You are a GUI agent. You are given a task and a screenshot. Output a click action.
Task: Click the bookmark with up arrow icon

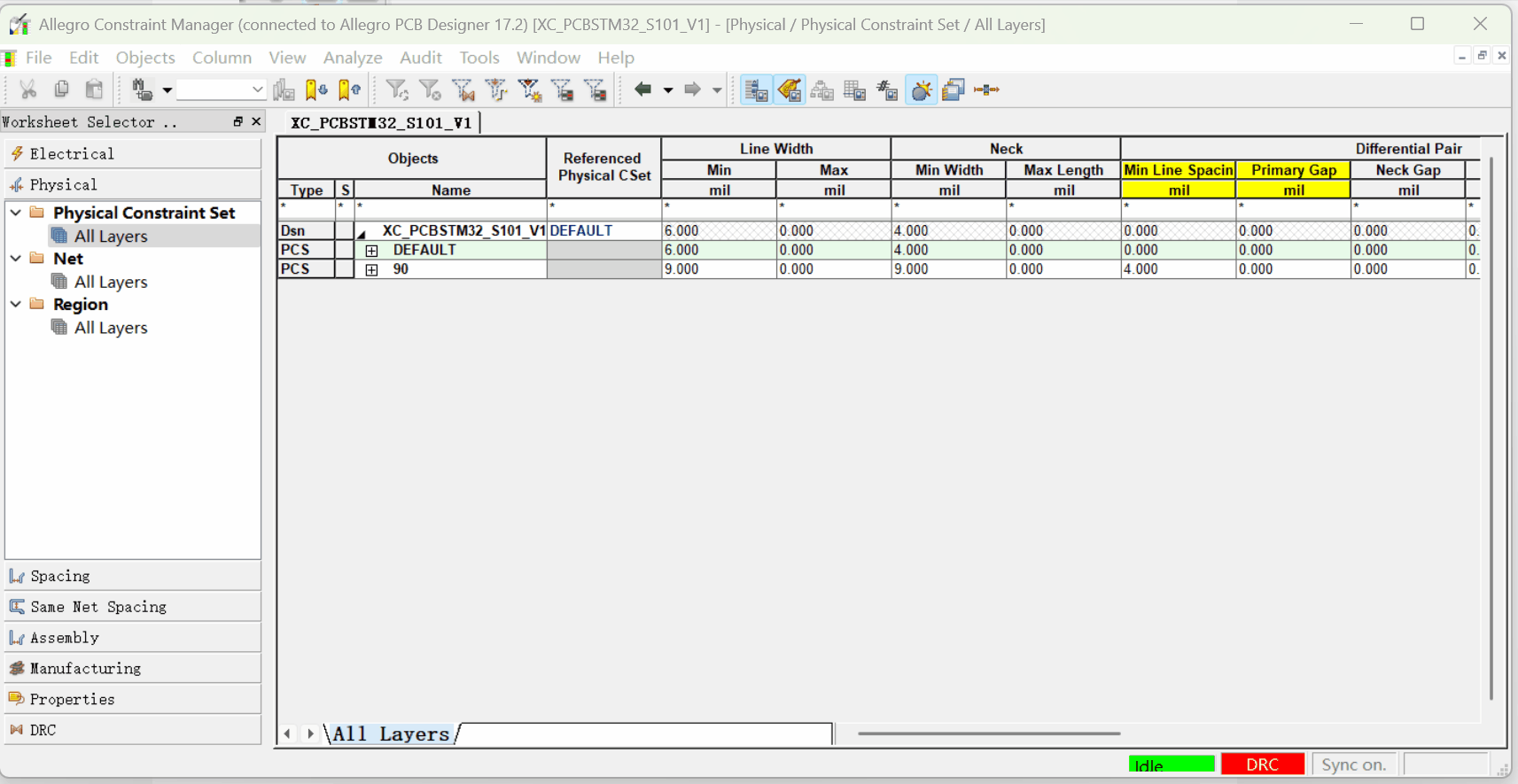[x=350, y=89]
